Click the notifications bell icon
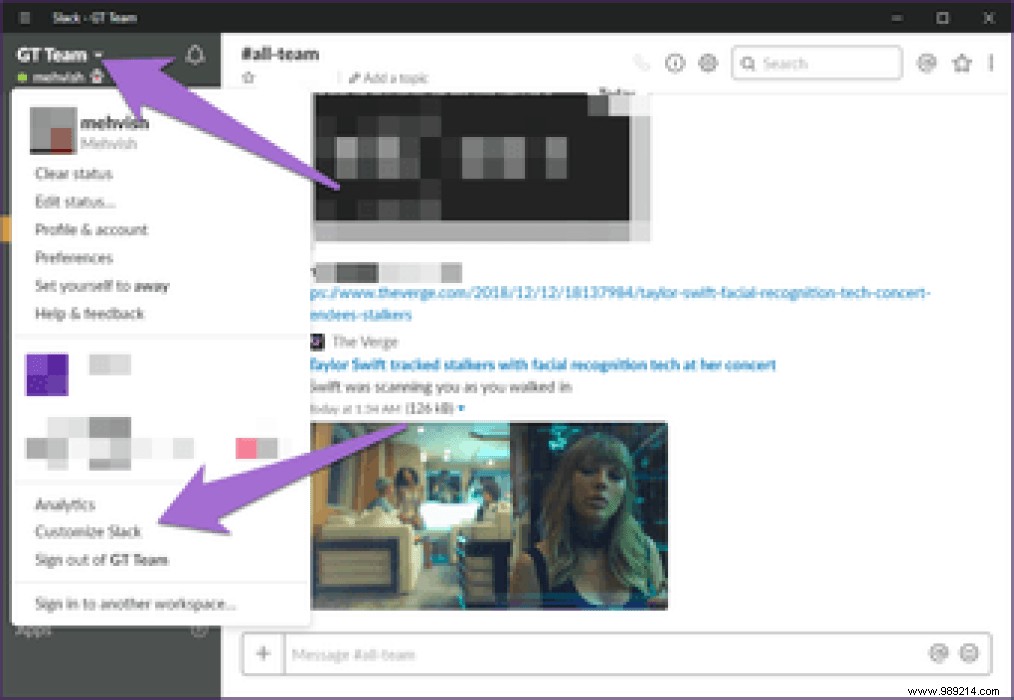 click(196, 56)
